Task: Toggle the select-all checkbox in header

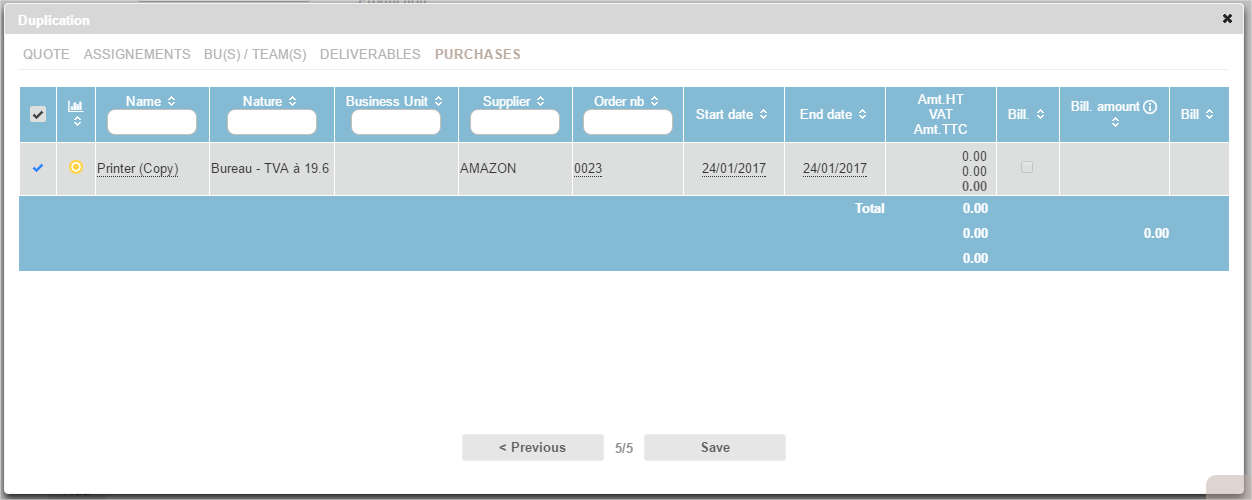Action: 38,115
